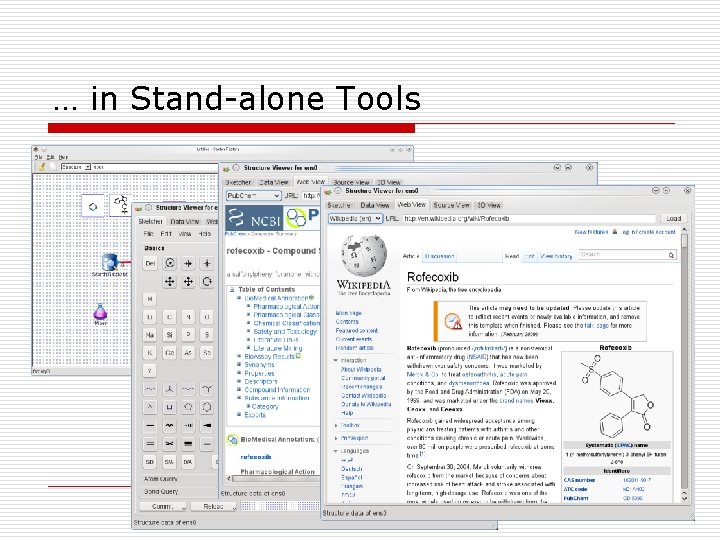
Task: Open the Edit menu in Sketcher
Action: [166, 234]
